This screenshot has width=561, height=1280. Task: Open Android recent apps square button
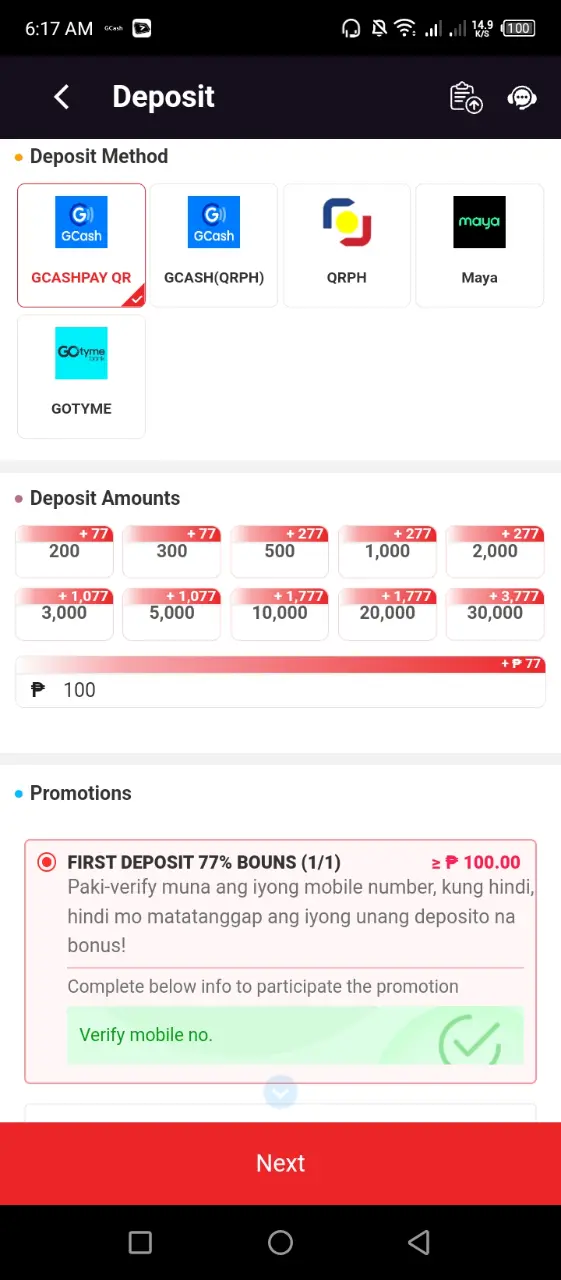point(141,1242)
